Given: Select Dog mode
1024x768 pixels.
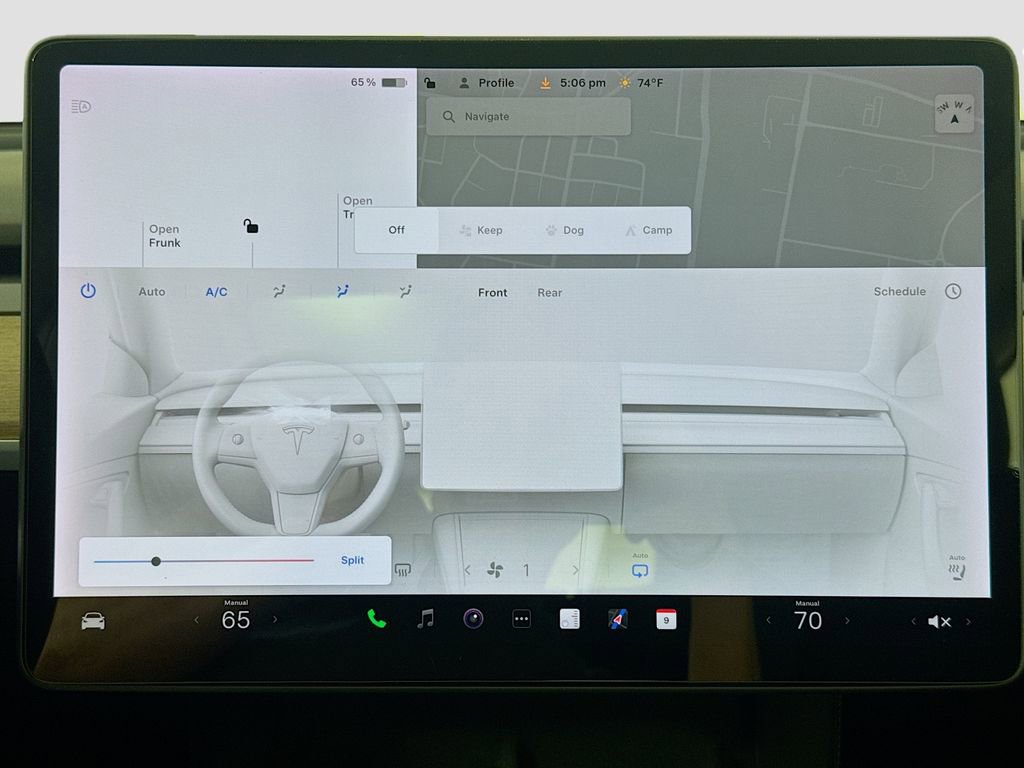Looking at the screenshot, I should (564, 230).
